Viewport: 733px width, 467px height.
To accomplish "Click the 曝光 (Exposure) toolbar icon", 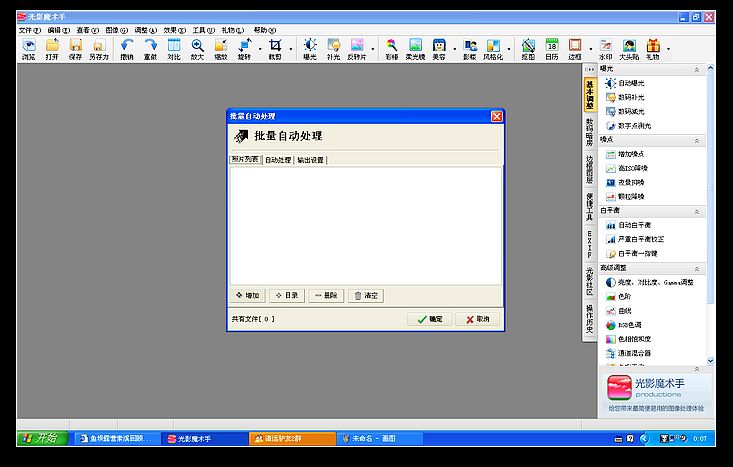I will coord(309,48).
